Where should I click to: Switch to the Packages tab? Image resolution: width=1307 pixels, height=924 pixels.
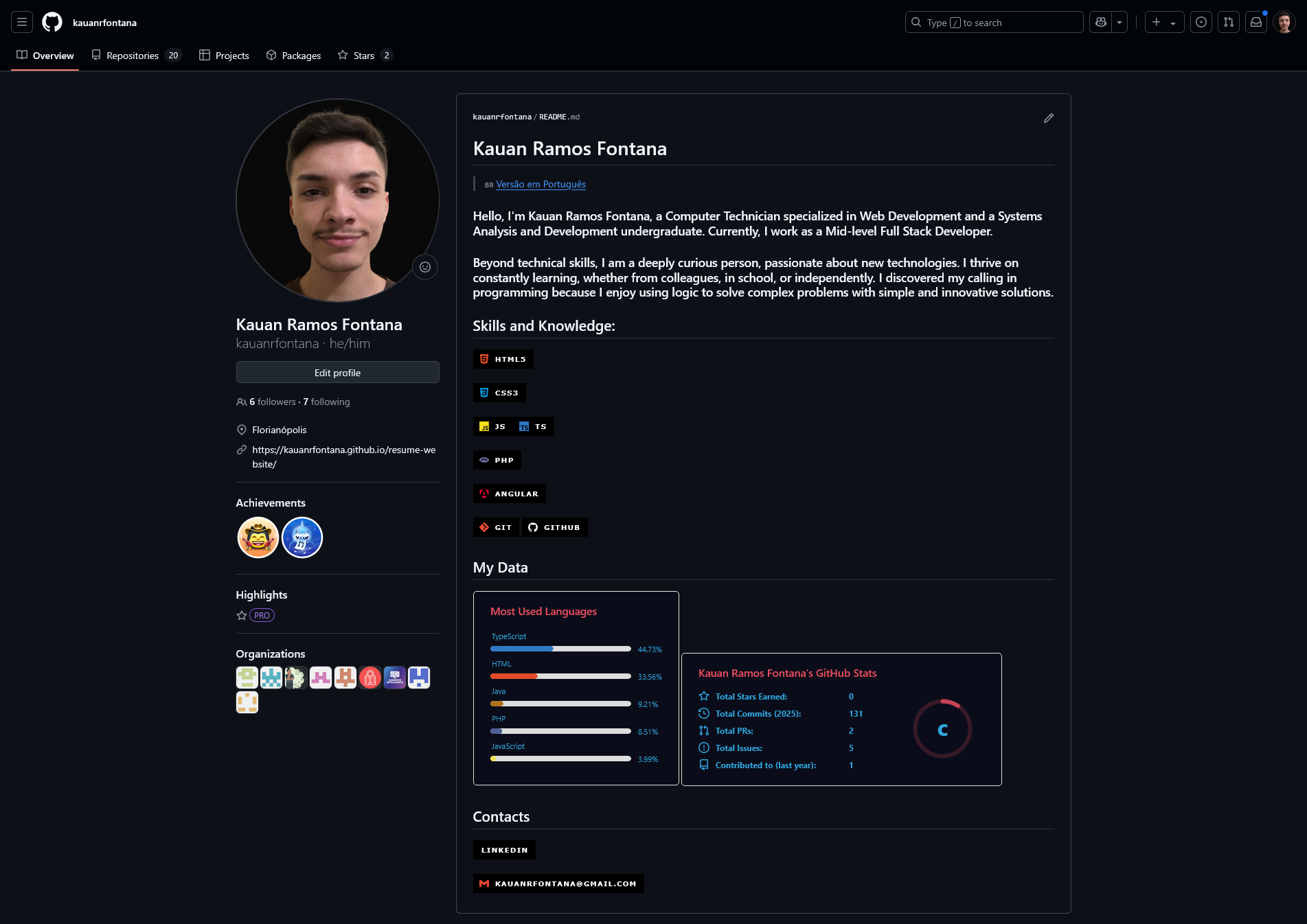click(293, 56)
